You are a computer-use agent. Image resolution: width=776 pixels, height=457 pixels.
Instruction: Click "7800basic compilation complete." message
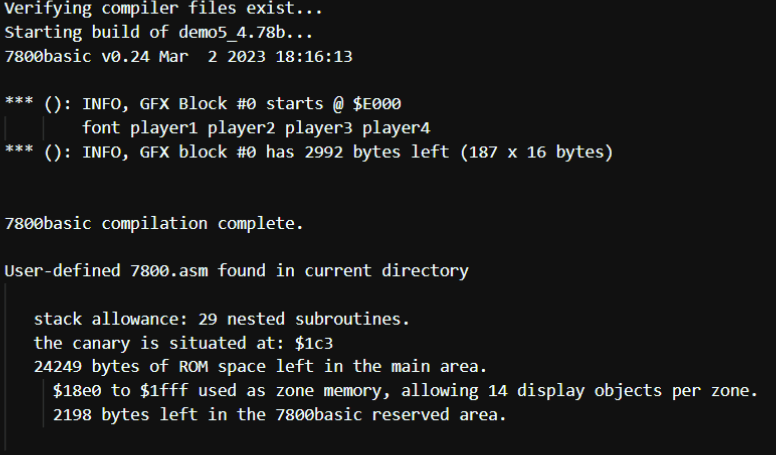tap(154, 224)
